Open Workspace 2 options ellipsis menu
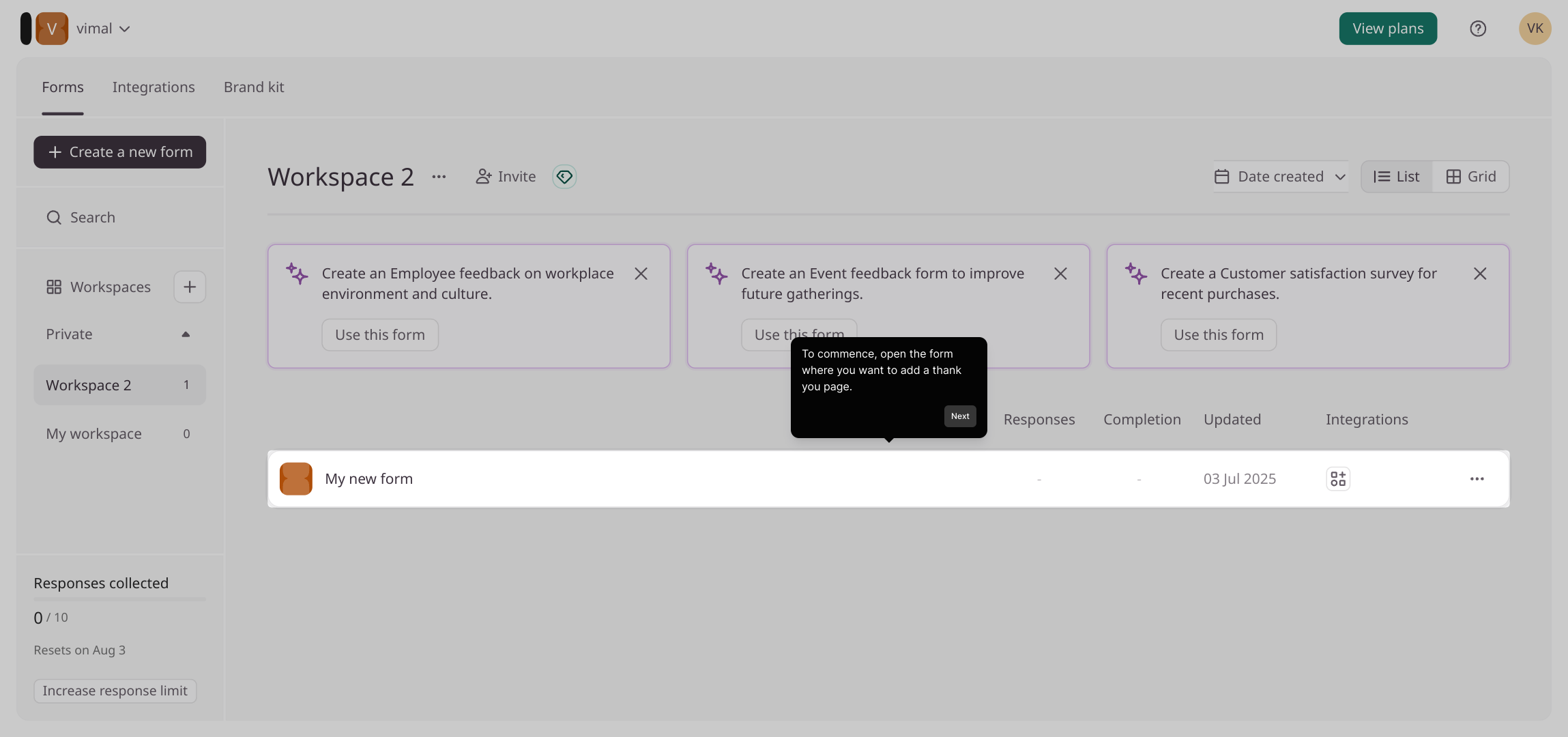Viewport: 1568px width, 737px height. [x=439, y=177]
